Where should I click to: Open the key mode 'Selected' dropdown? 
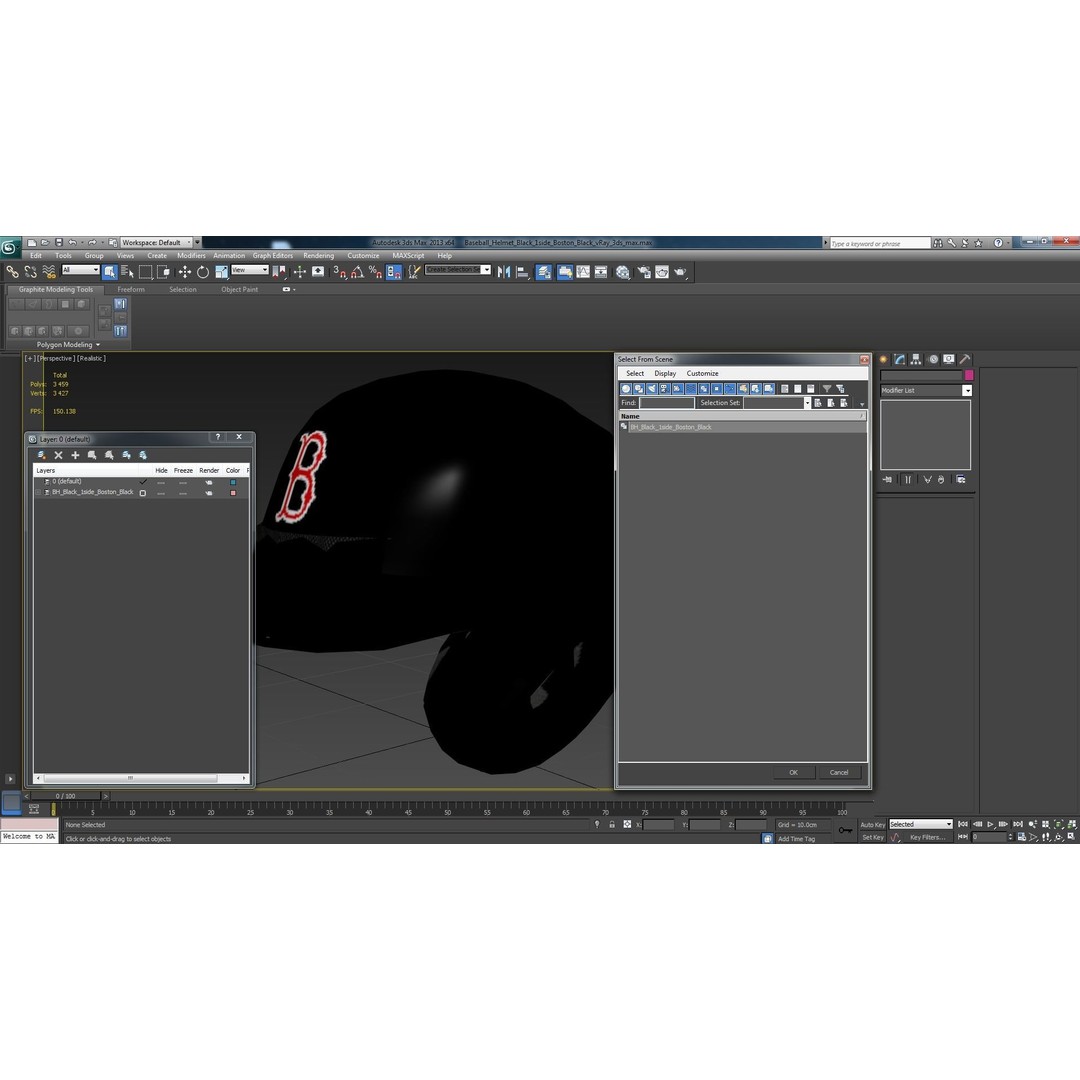pyautogui.click(x=920, y=824)
